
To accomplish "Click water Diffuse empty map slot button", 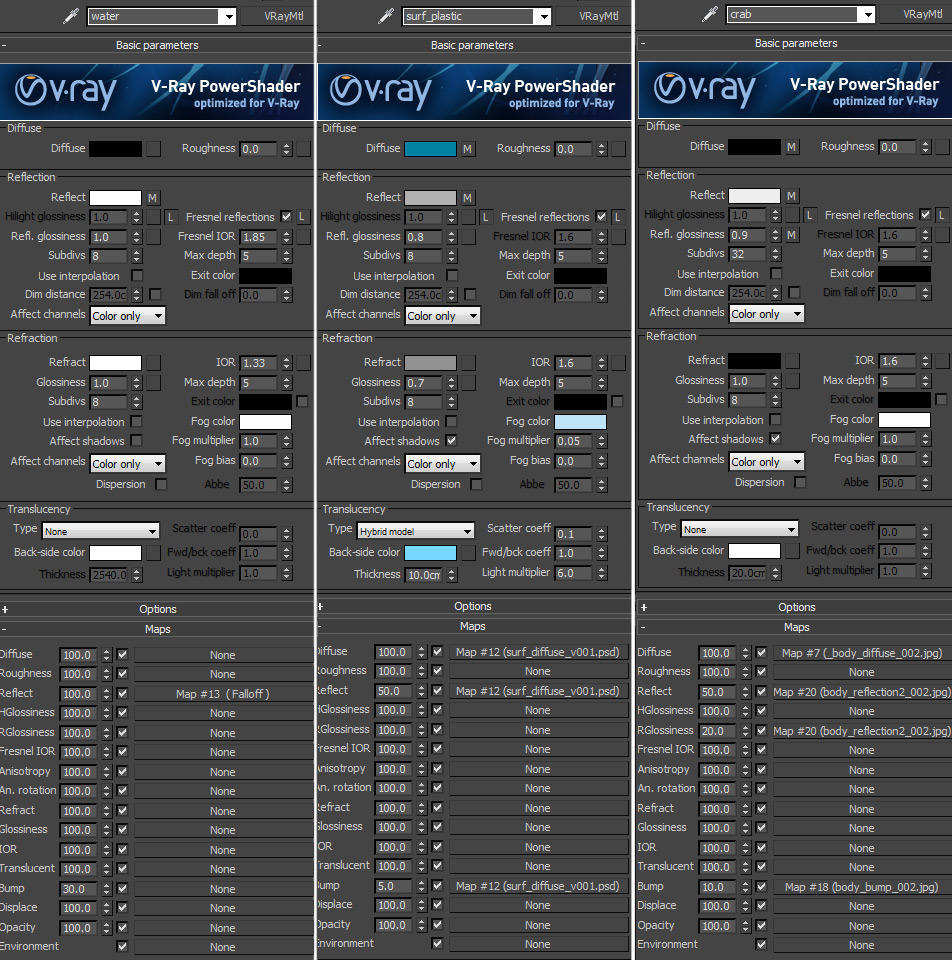I will pos(154,149).
